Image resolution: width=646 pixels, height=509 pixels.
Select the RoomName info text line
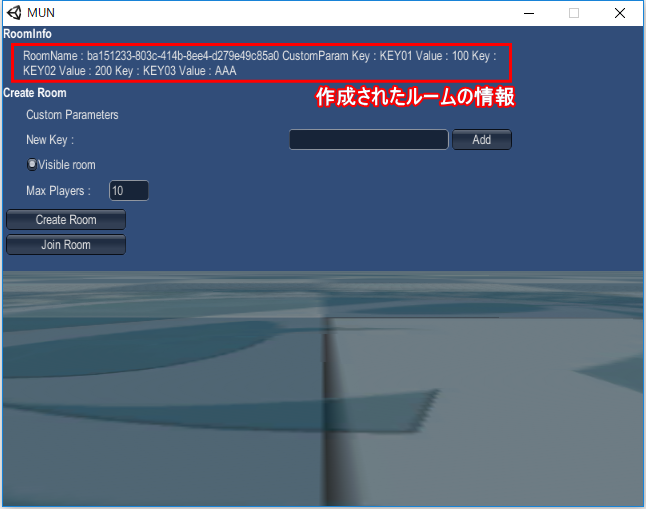pyautogui.click(x=260, y=56)
